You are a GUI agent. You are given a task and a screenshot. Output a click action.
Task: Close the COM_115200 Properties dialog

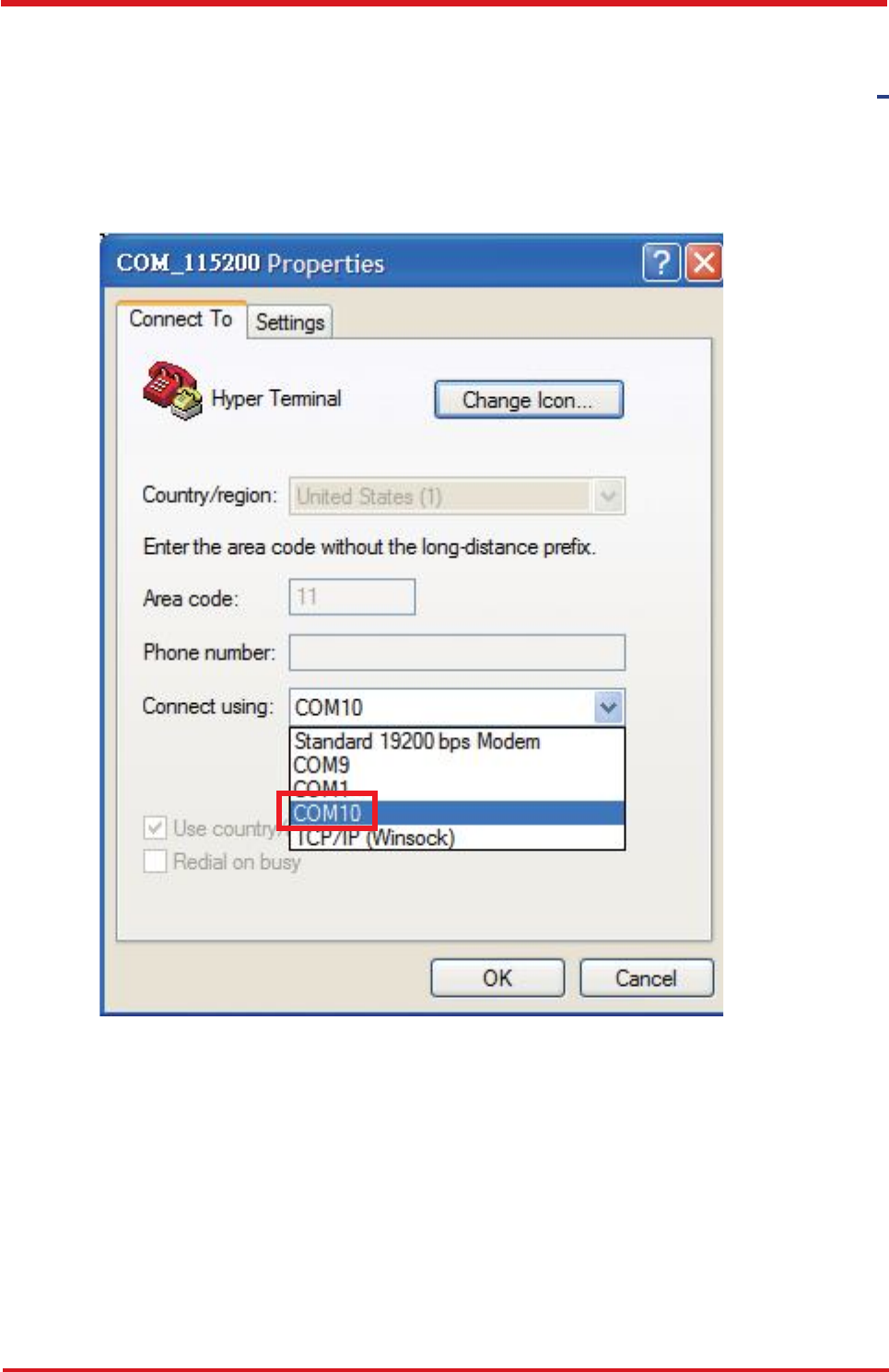coord(705,263)
